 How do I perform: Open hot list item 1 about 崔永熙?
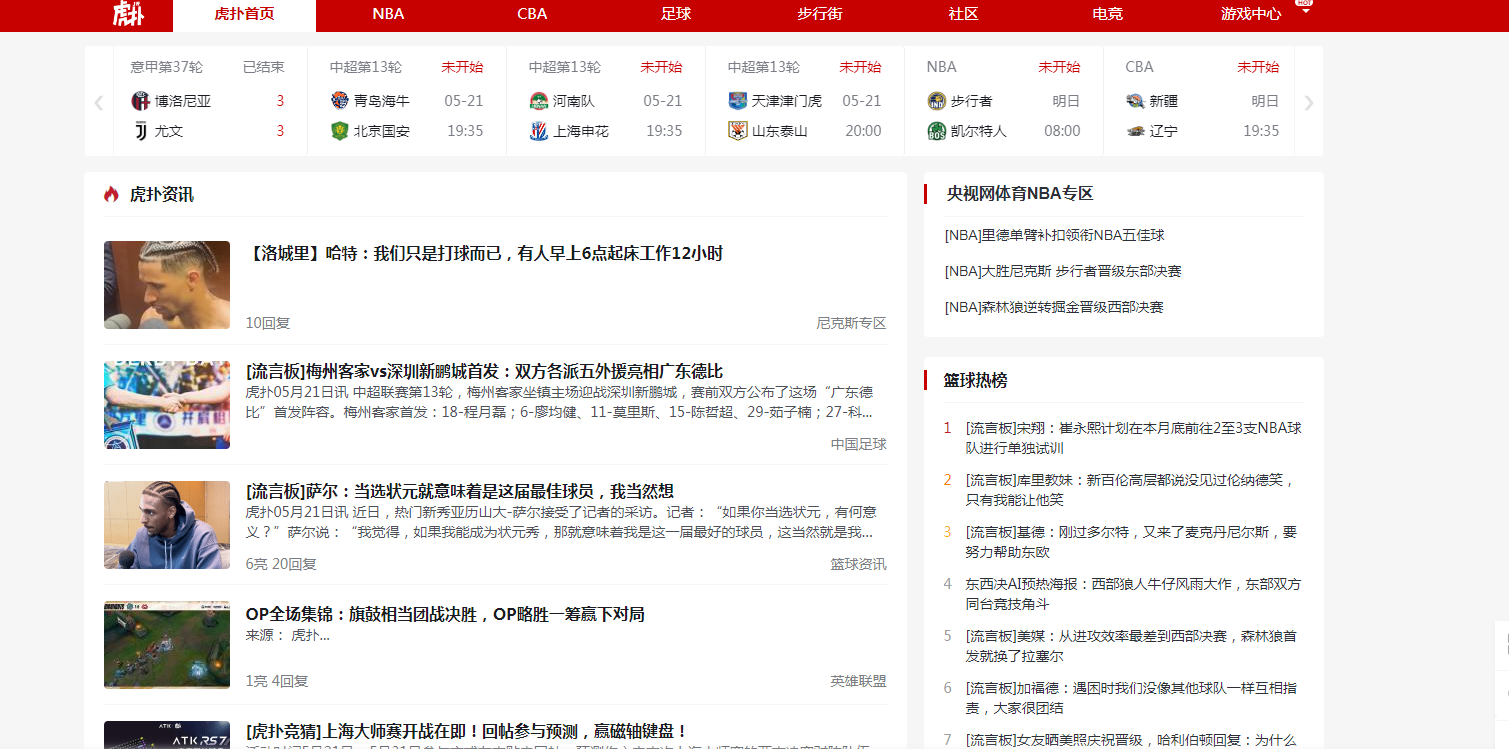(1133, 438)
